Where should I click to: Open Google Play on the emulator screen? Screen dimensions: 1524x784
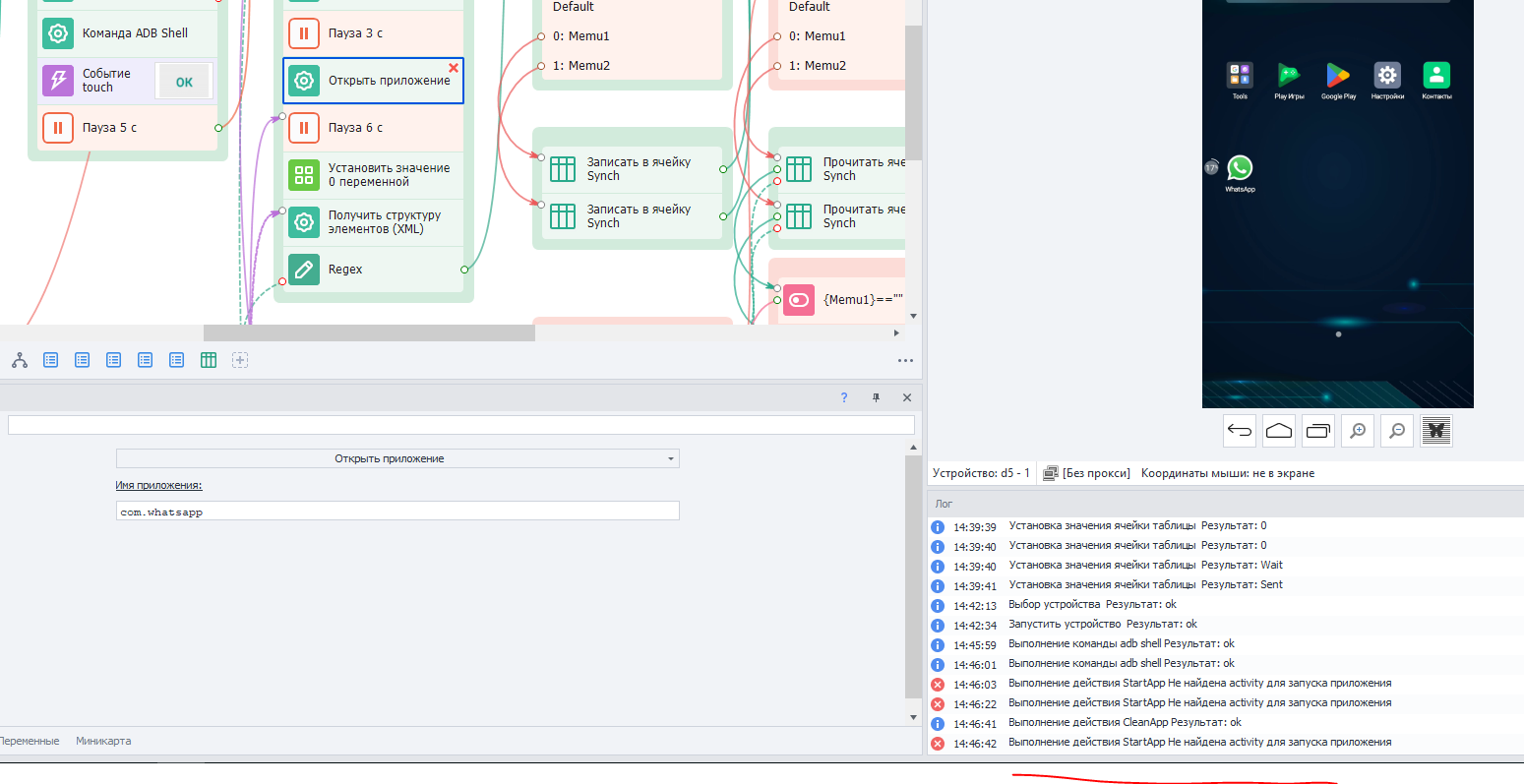(x=1338, y=76)
